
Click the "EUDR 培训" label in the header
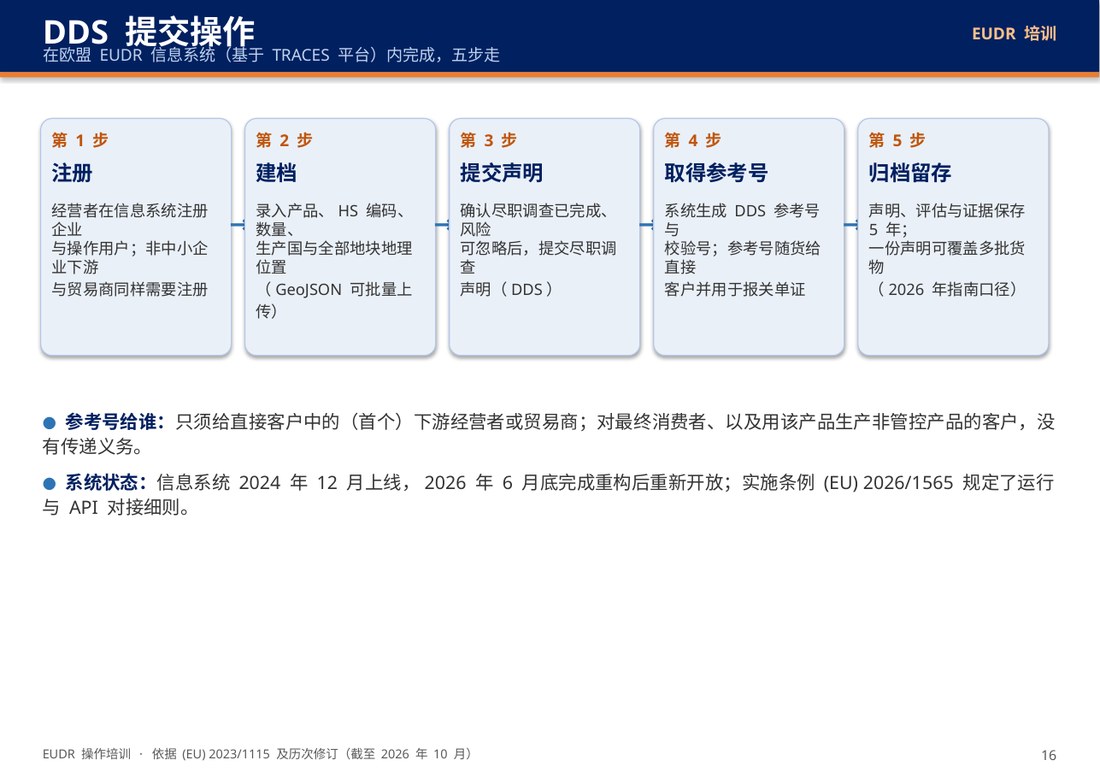[1014, 34]
